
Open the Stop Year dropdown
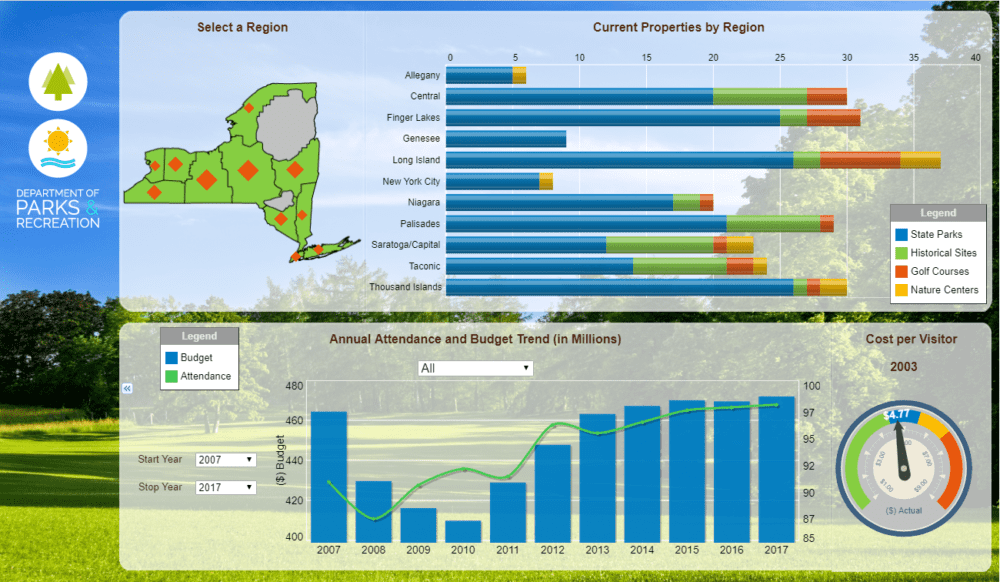pos(226,487)
